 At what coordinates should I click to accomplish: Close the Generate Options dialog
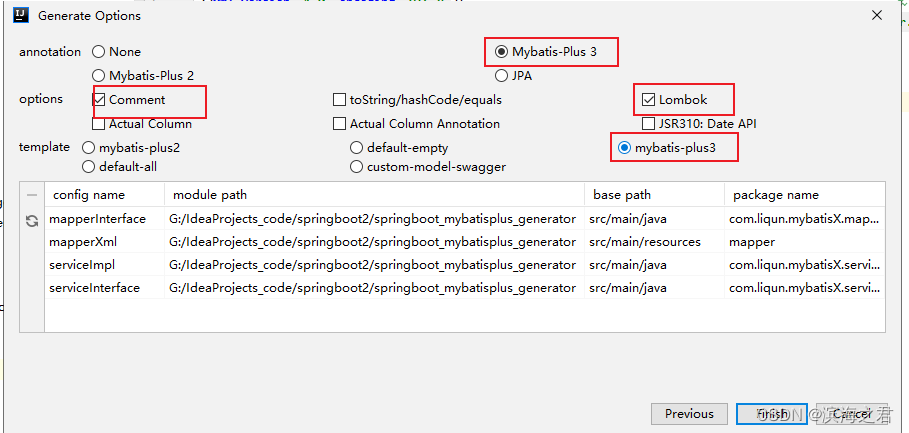(x=877, y=15)
